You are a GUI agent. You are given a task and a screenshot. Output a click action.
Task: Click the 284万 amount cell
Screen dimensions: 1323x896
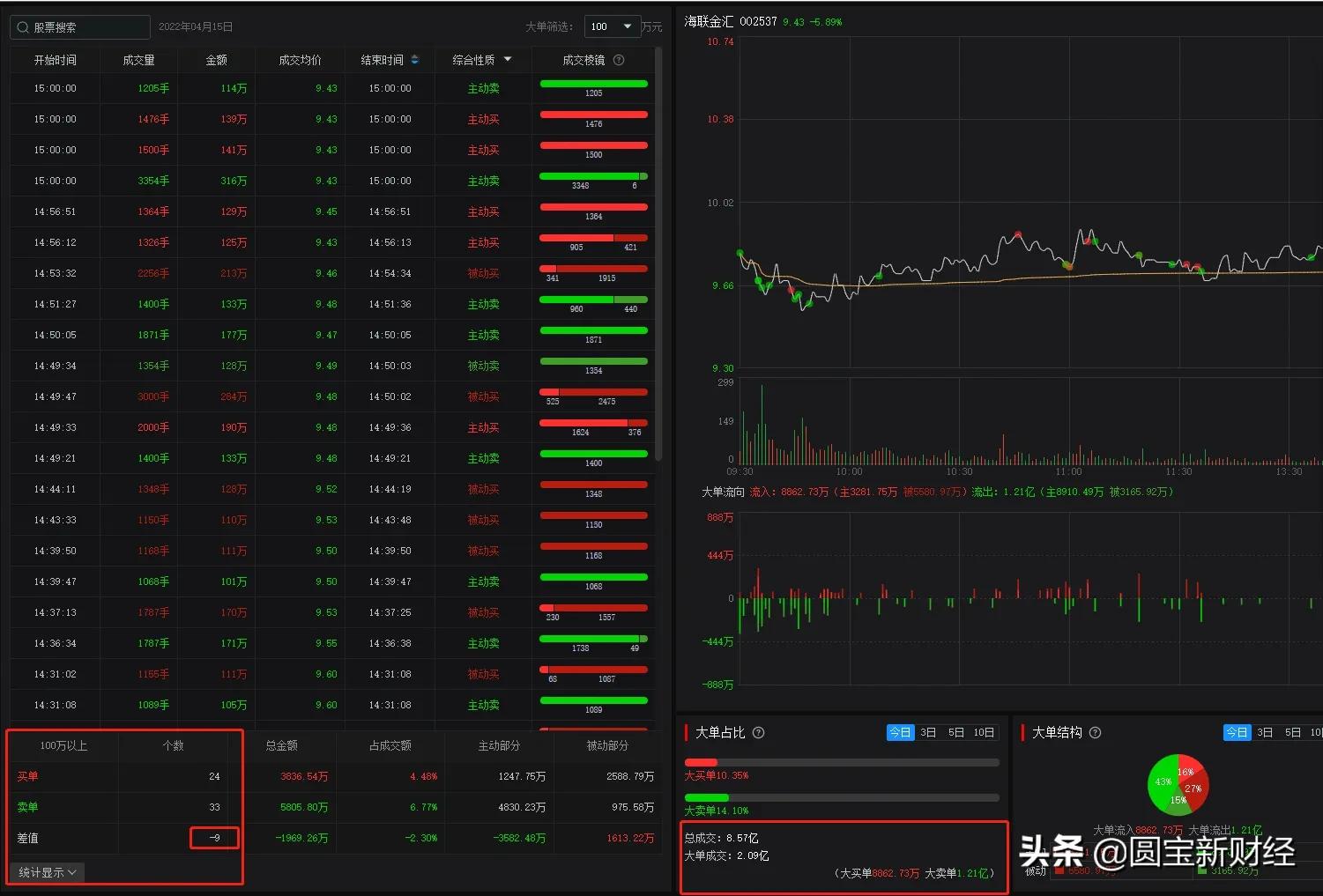point(234,396)
